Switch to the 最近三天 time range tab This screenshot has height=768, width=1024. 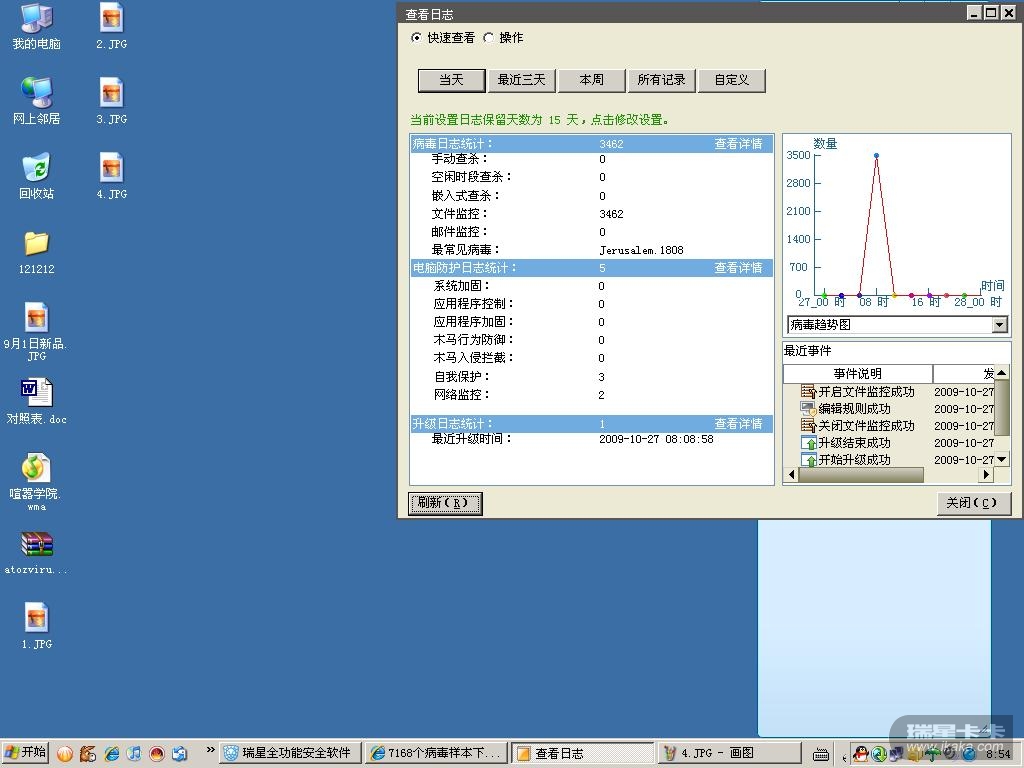[522, 80]
